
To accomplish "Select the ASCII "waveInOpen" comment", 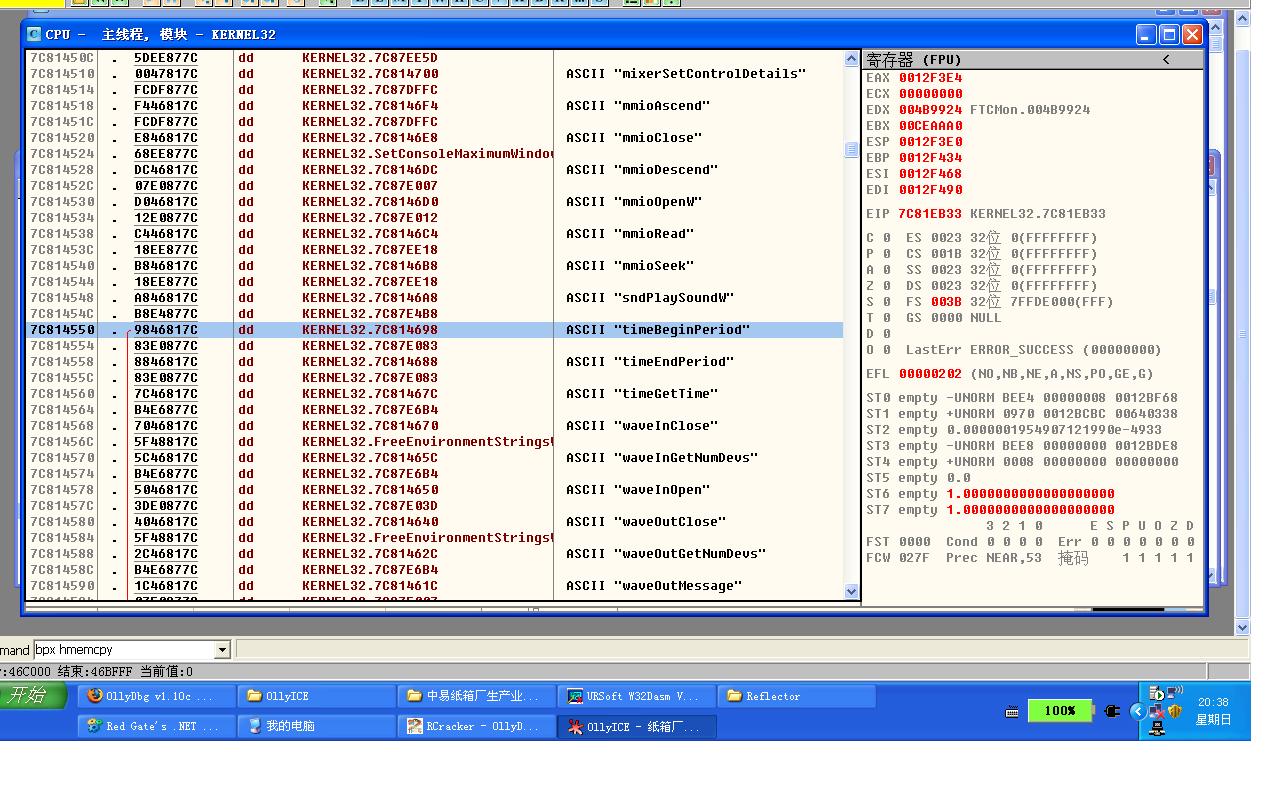I will [x=637, y=490].
